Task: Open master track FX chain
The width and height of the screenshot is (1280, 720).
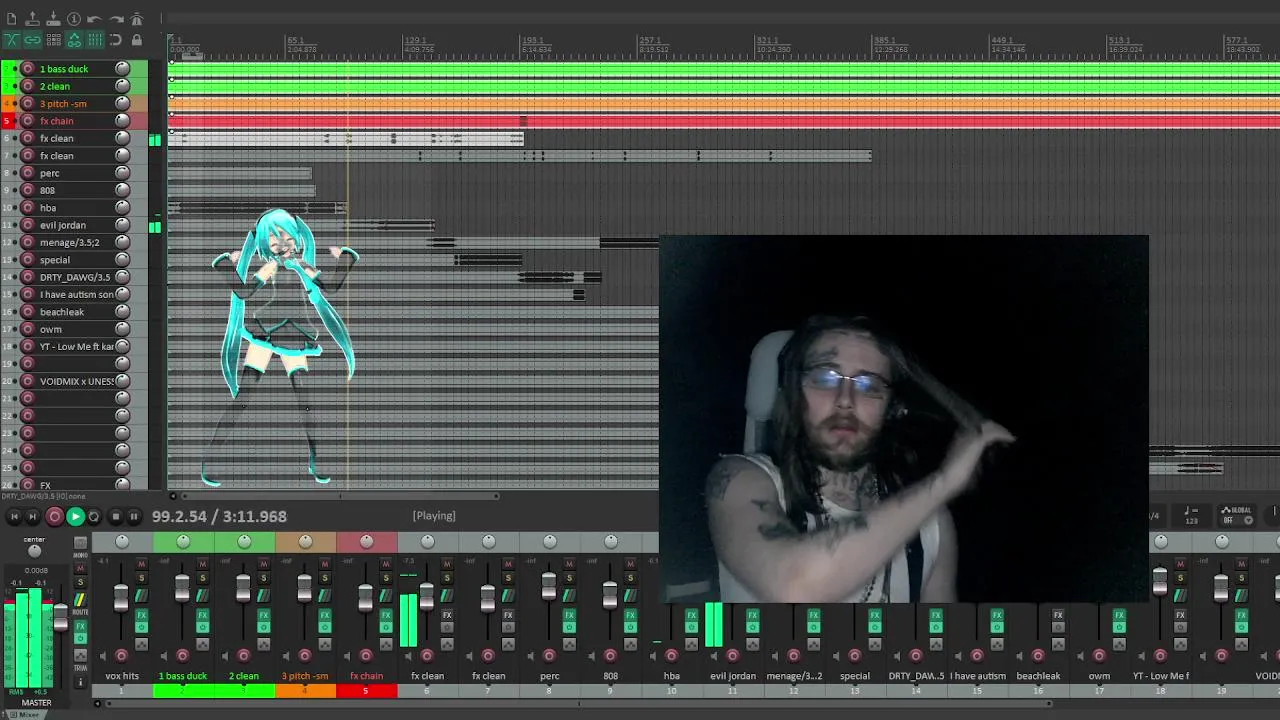Action: point(80,627)
